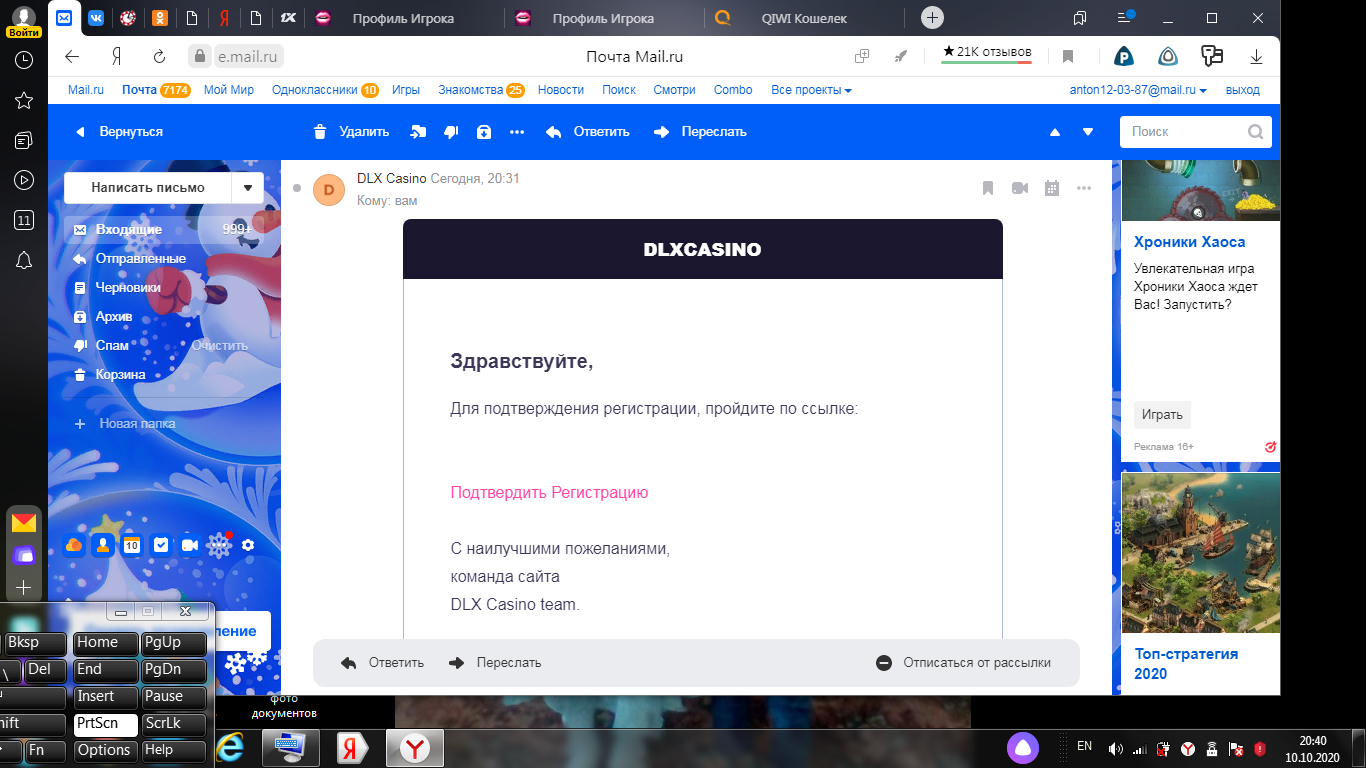Open Contacts icon in mail sidebar

tap(102, 545)
